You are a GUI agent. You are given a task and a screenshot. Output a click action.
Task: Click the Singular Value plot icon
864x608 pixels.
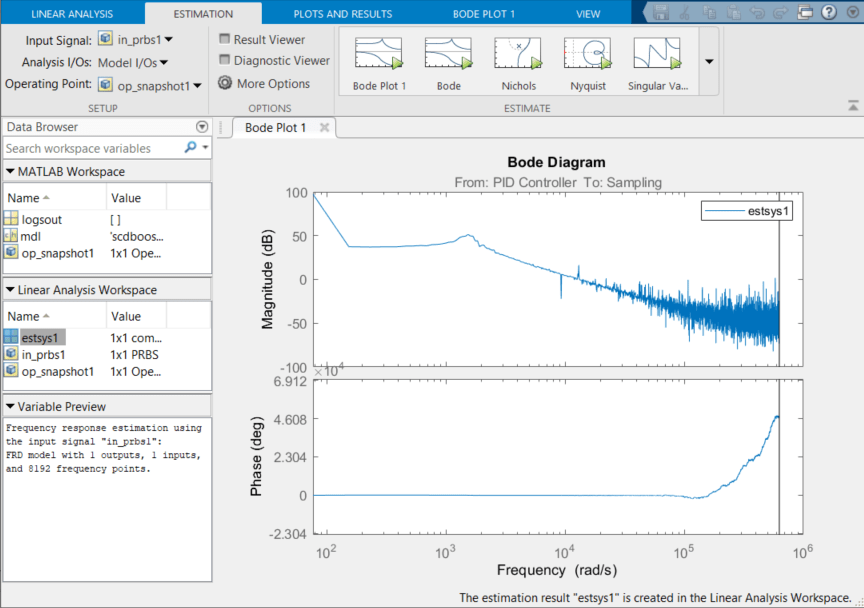[657, 55]
